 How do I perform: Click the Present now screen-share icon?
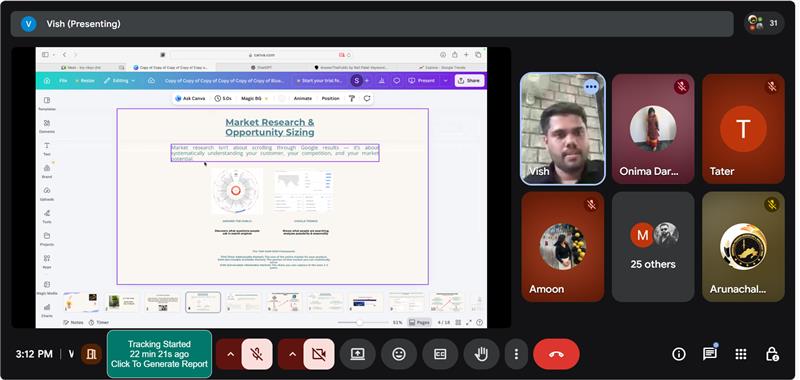358,354
